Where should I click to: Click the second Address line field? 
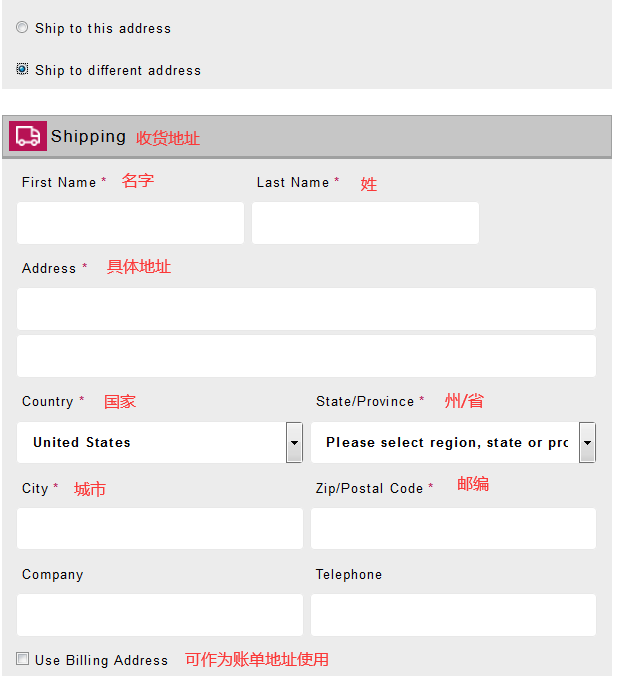pos(306,356)
